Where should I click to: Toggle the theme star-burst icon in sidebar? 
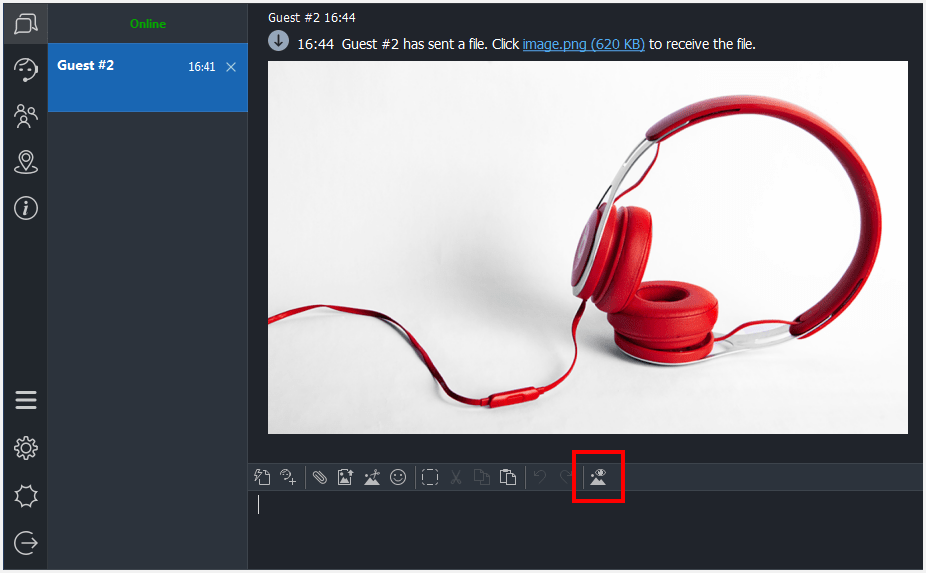[26, 496]
